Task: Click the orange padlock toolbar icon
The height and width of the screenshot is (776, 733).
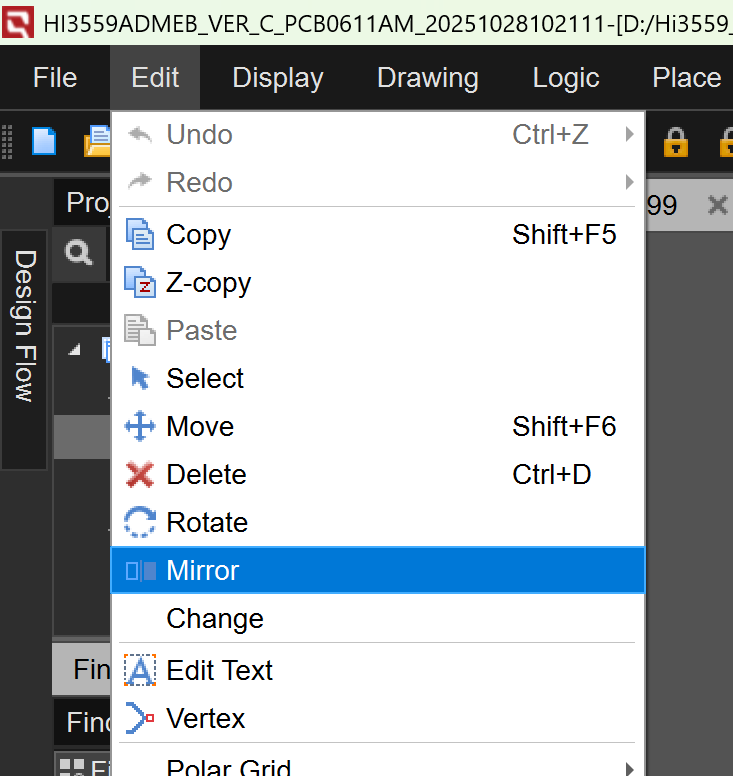Action: coord(676,142)
